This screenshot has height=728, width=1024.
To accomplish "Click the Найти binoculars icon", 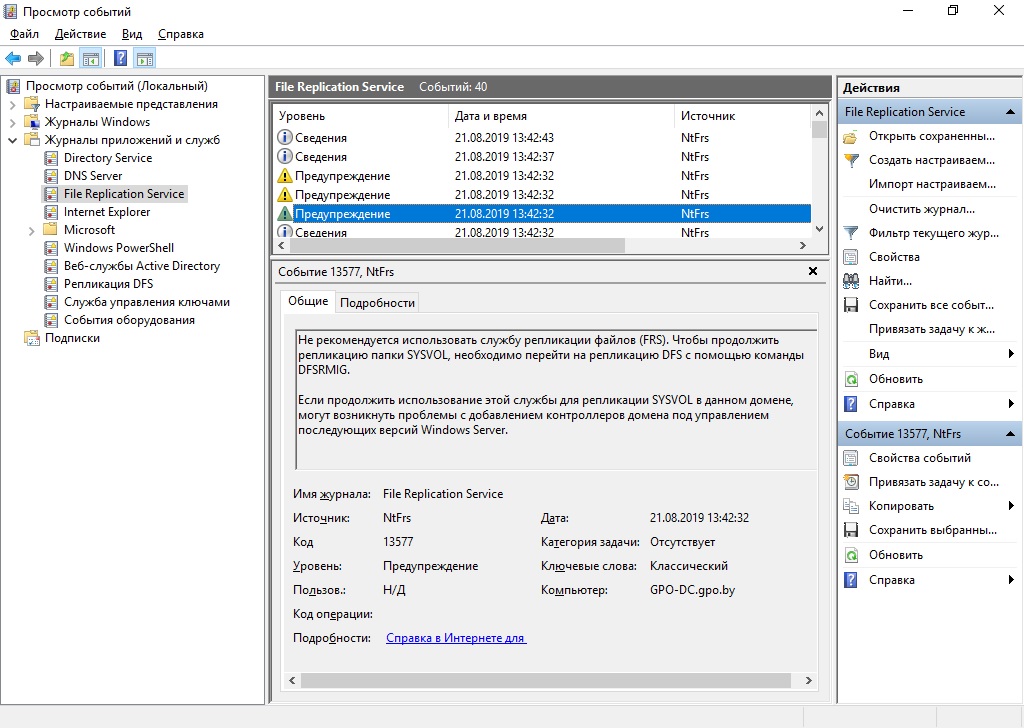I will [x=850, y=281].
